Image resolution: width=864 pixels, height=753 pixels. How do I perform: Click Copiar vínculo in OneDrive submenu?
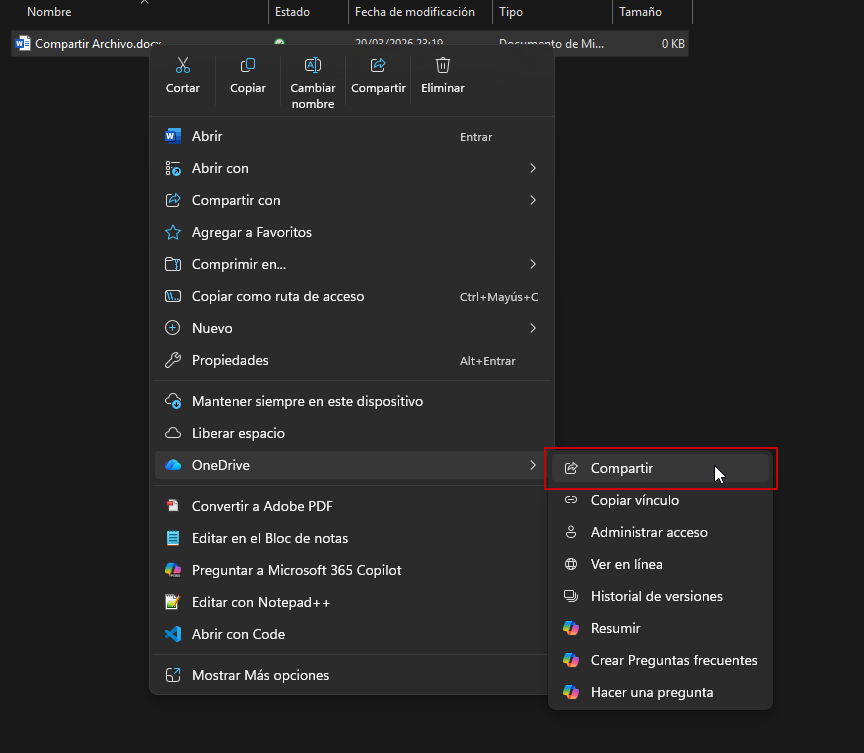click(634, 500)
